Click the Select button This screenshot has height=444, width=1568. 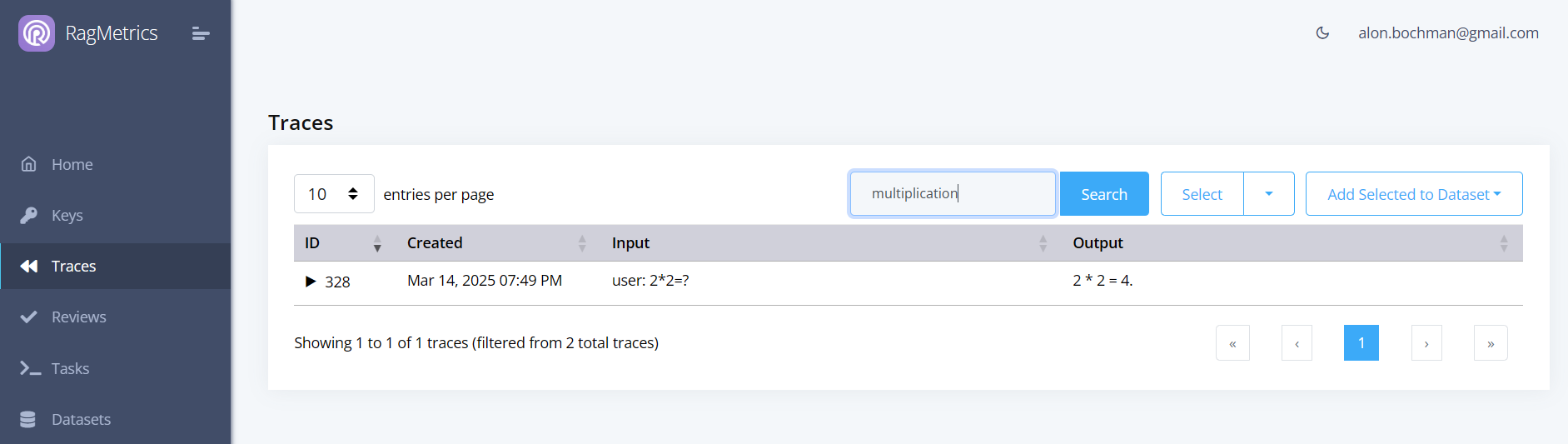pos(1202,194)
